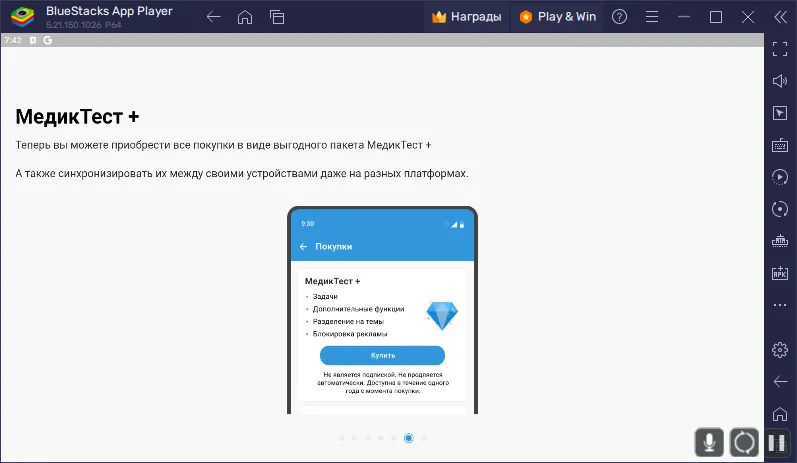Open the Play & Win button
The image size is (797, 463).
(x=558, y=17)
